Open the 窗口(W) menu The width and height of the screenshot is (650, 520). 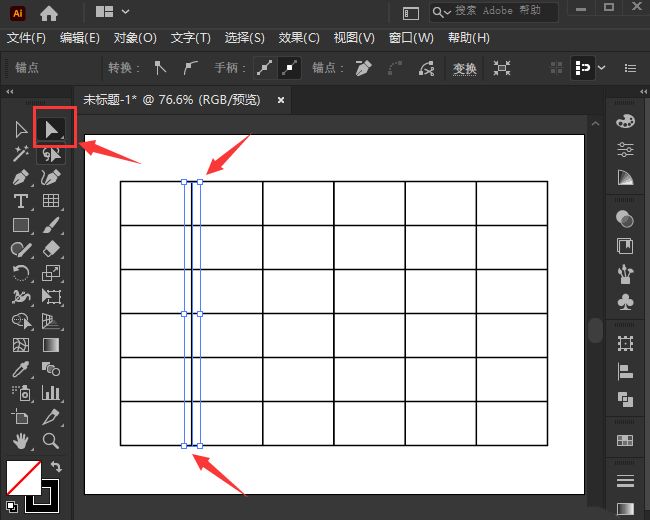[x=410, y=38]
